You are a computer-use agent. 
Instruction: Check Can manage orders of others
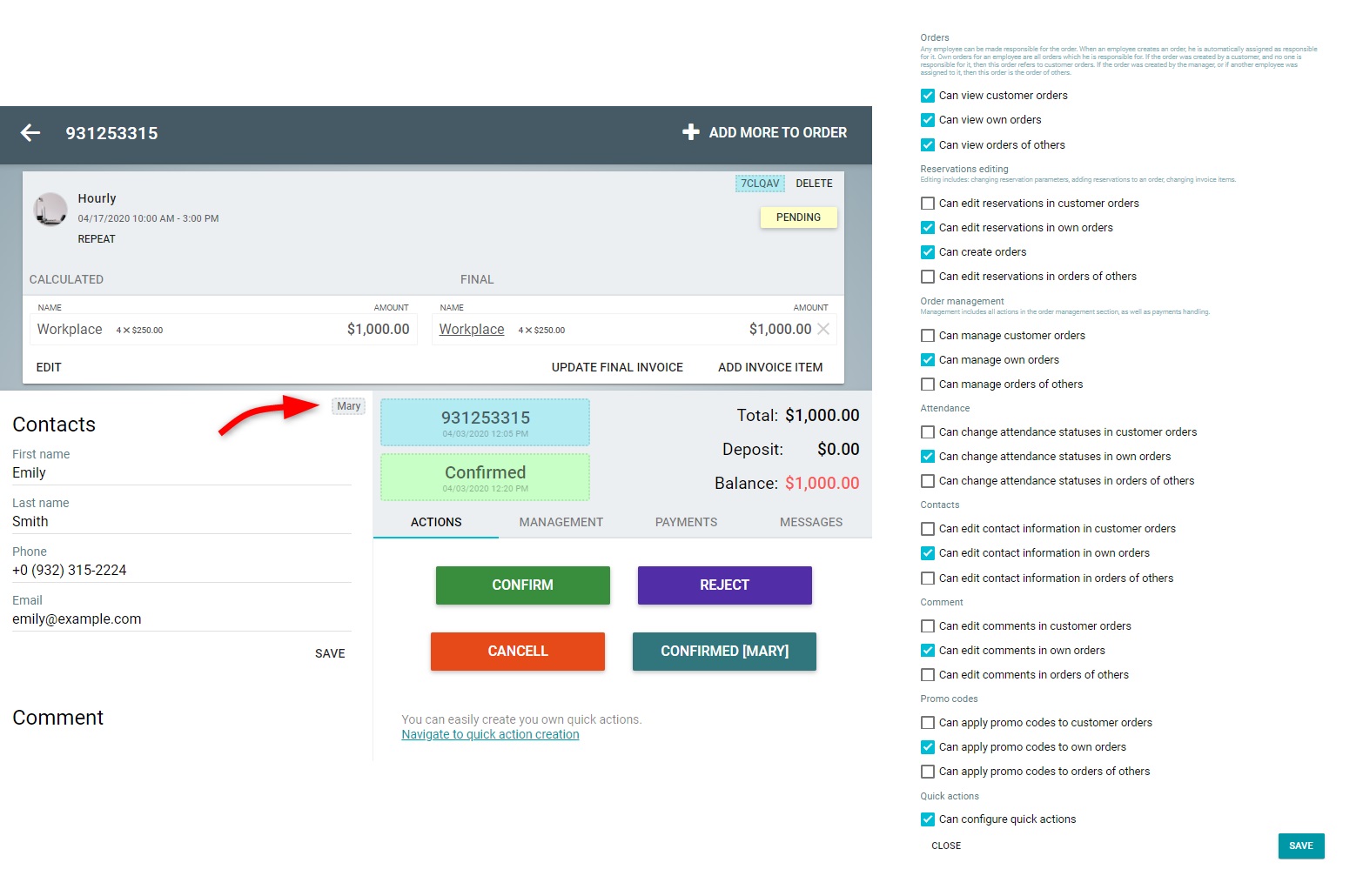[928, 384]
